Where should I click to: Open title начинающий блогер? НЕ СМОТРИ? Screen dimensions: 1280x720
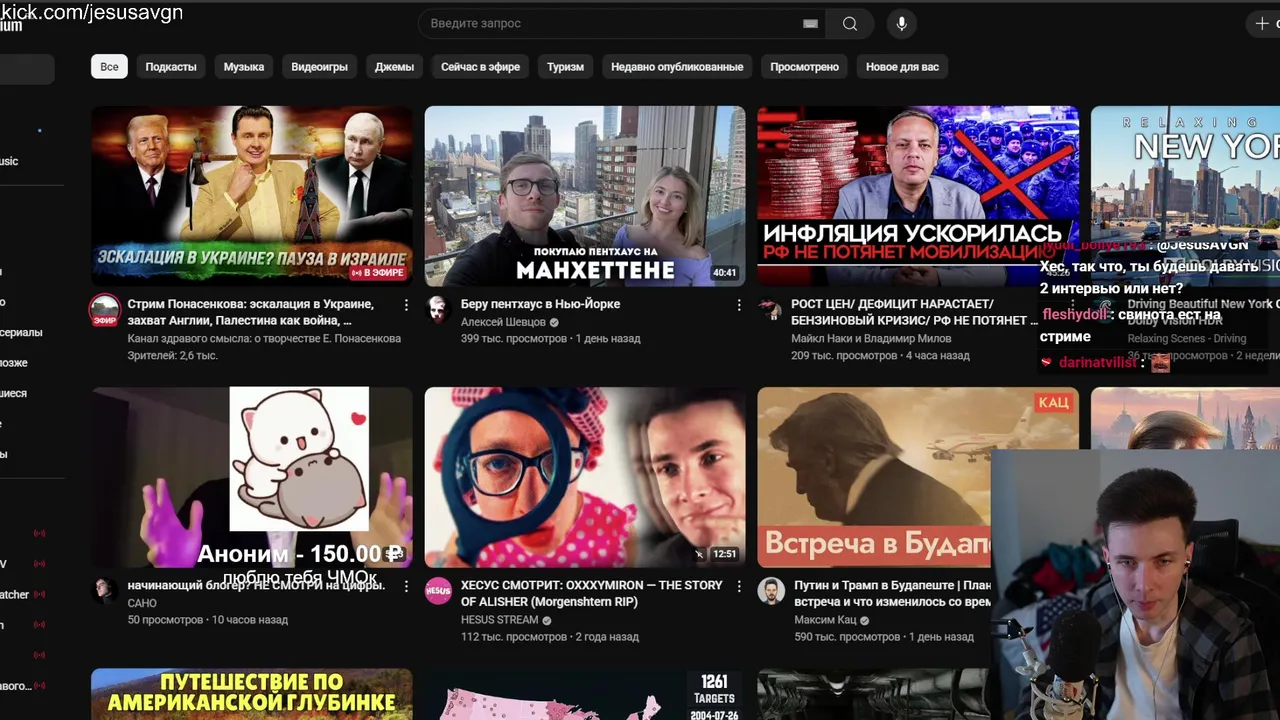click(256, 585)
